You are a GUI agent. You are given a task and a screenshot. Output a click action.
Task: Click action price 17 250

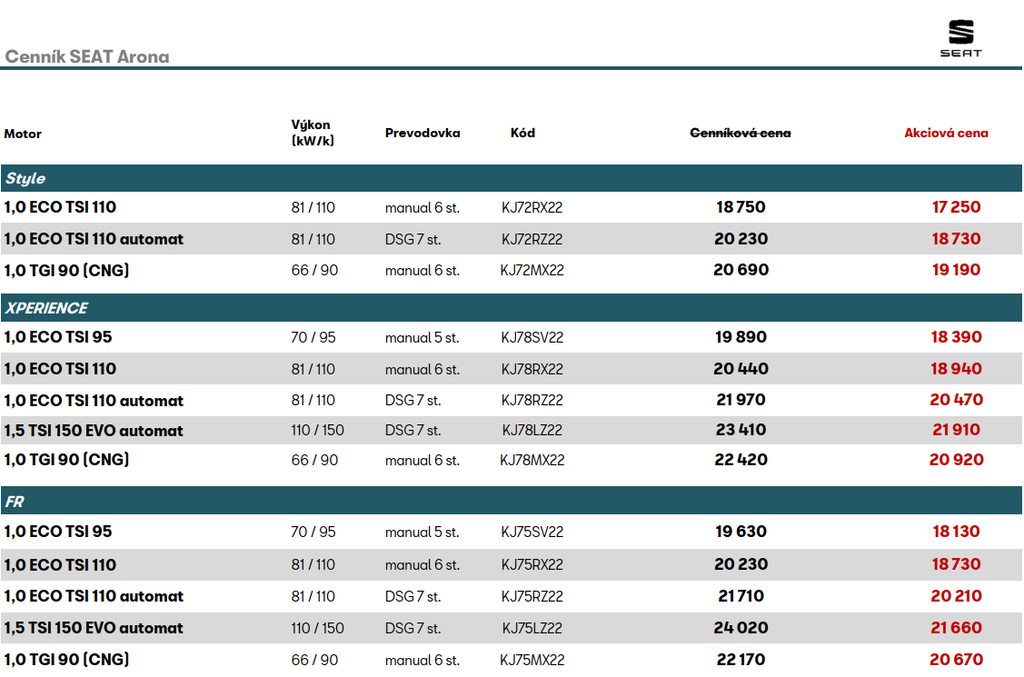pyautogui.click(x=956, y=207)
